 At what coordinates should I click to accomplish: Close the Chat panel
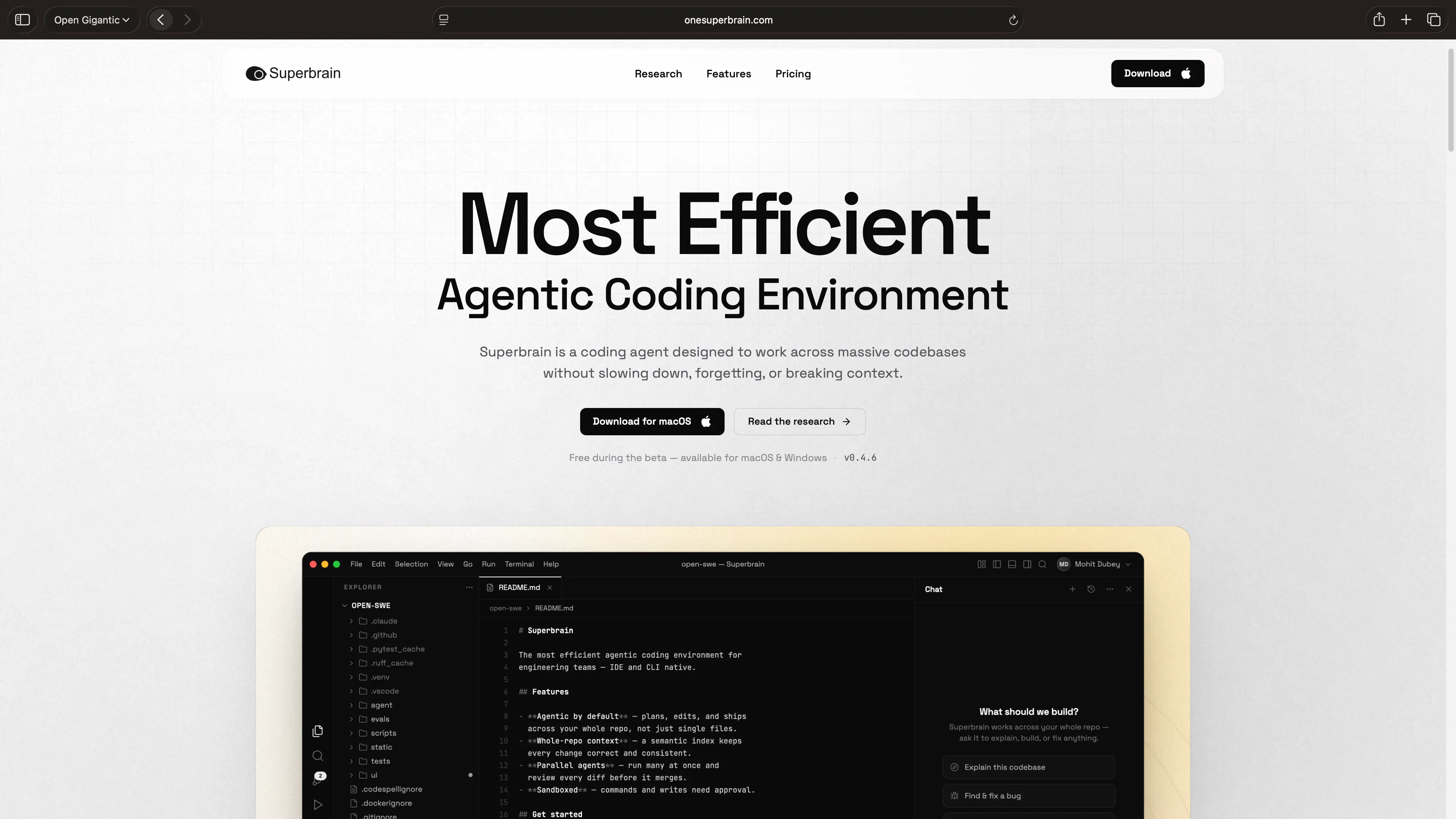(1128, 589)
